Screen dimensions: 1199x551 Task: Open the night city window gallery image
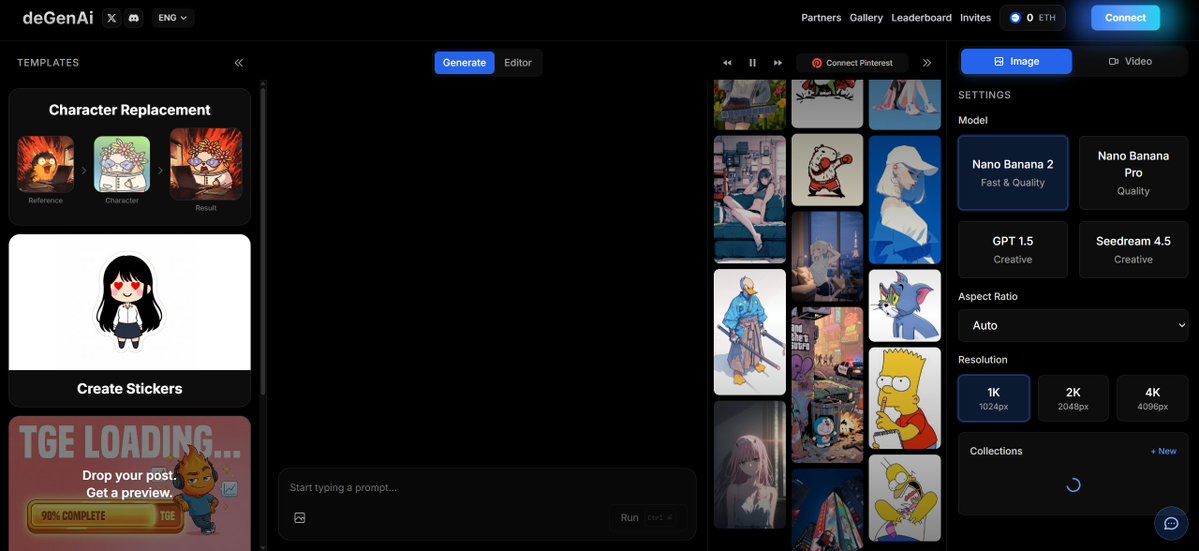click(x=827, y=257)
